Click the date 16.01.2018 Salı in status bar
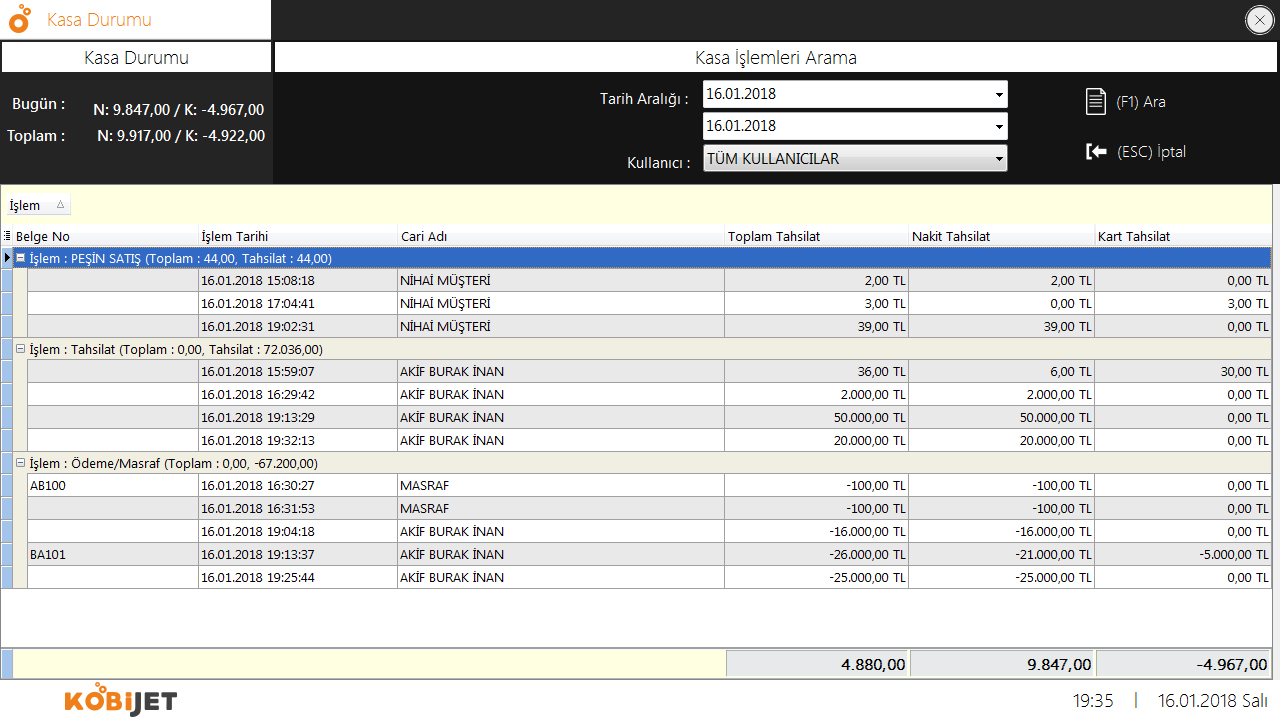The width and height of the screenshot is (1280, 720). pos(1213,701)
